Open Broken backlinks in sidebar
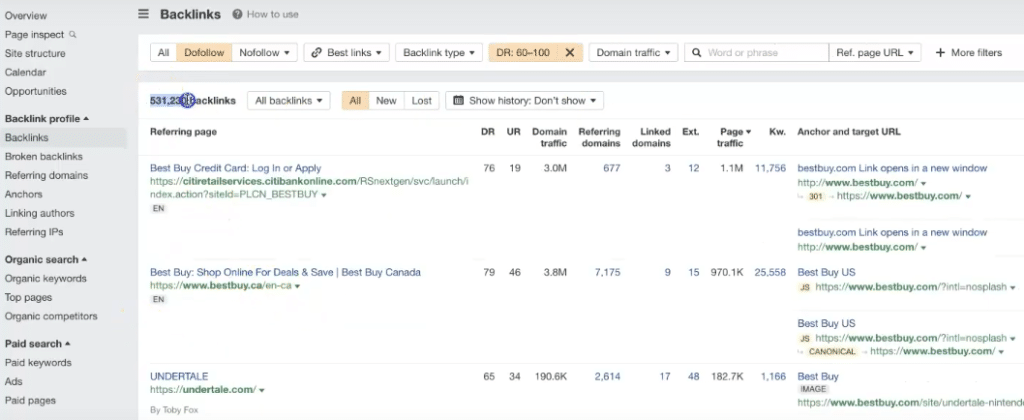1024x420 pixels. click(x=43, y=157)
